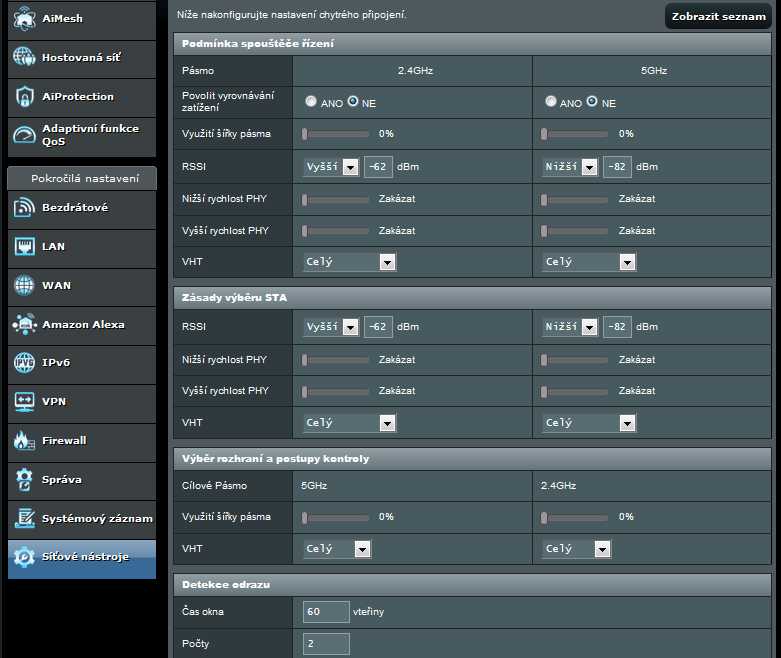This screenshot has width=781, height=658.
Task: Enable ANO load balancing for 2.4GHz
Action: point(311,102)
